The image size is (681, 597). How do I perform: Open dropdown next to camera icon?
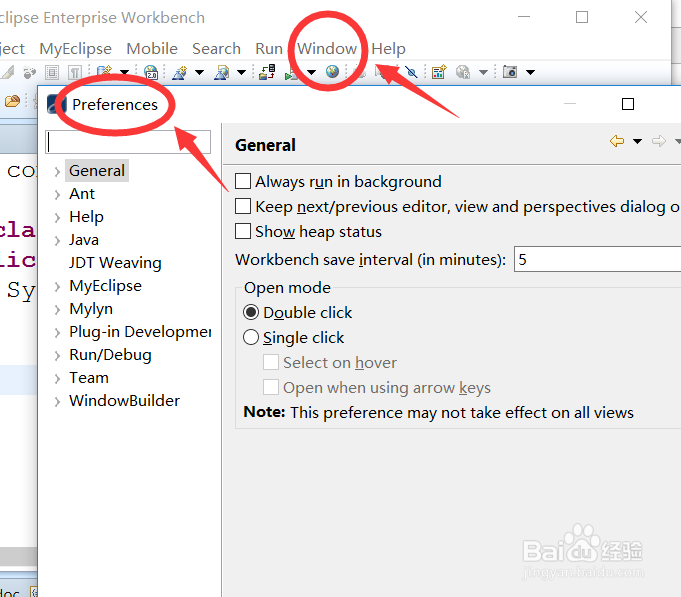(x=530, y=73)
